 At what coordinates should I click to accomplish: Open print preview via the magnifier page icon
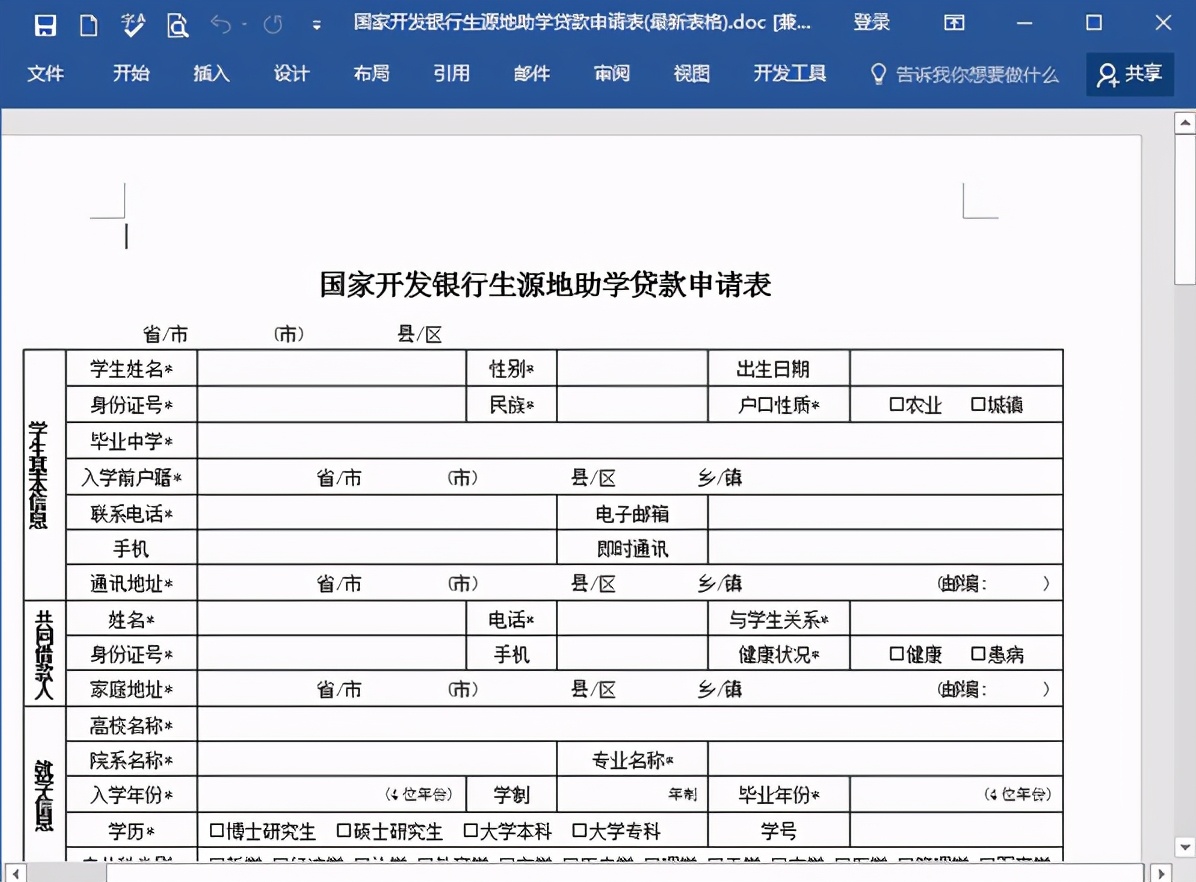click(x=177, y=25)
